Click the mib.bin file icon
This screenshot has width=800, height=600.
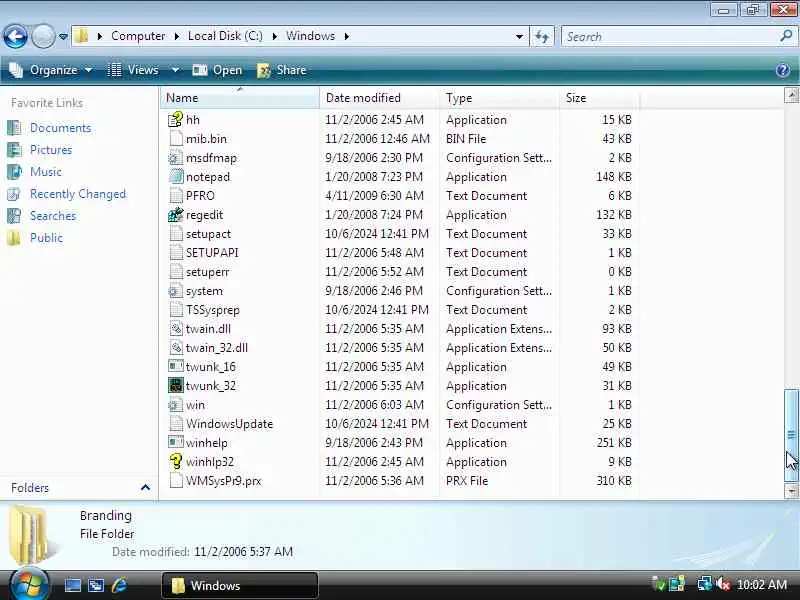tap(176, 139)
